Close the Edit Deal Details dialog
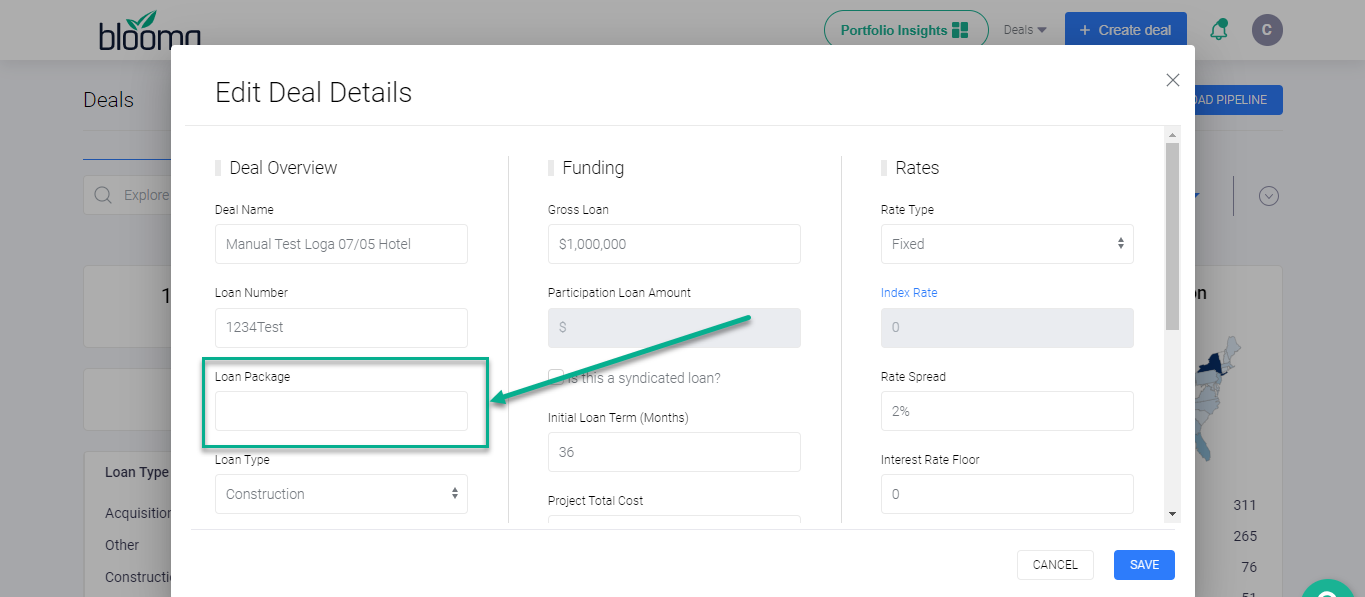1365x597 pixels. point(1173,80)
